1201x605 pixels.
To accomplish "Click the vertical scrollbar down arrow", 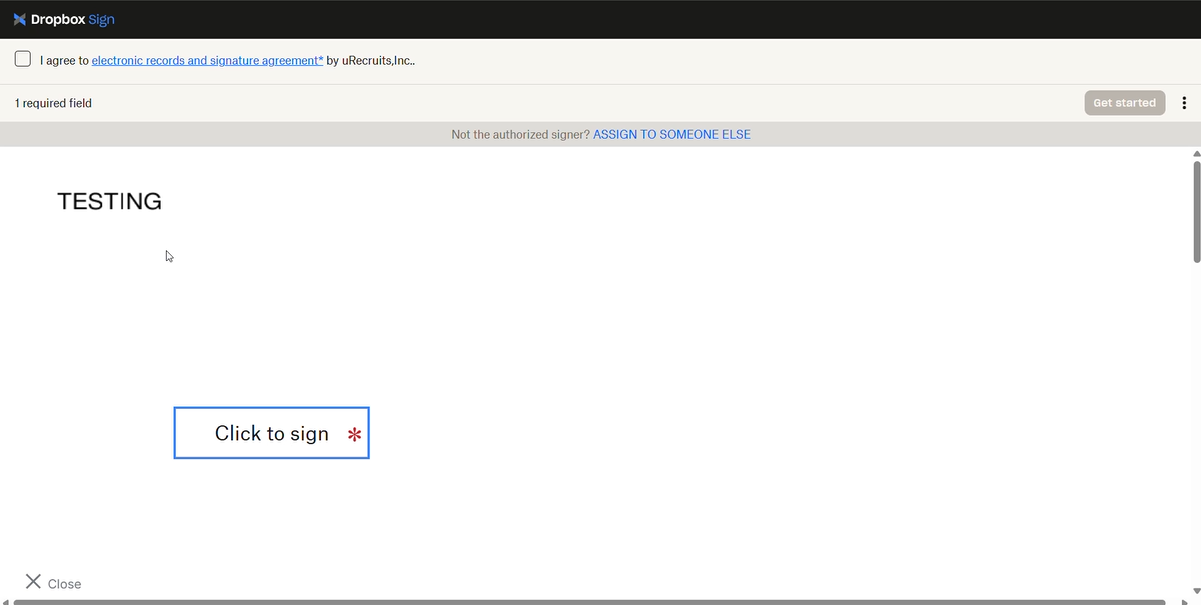I will 1196,591.
